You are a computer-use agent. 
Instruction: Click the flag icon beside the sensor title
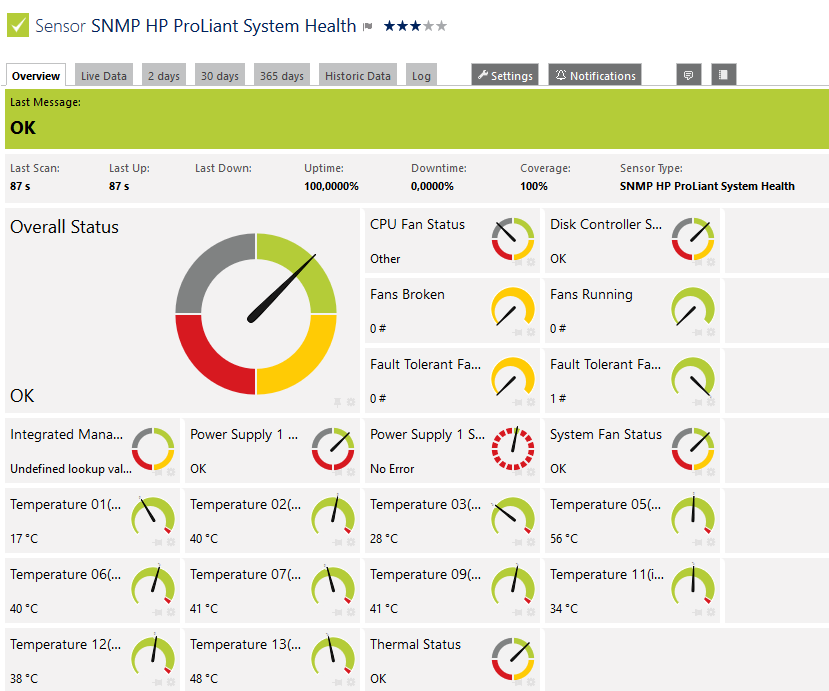pos(367,26)
